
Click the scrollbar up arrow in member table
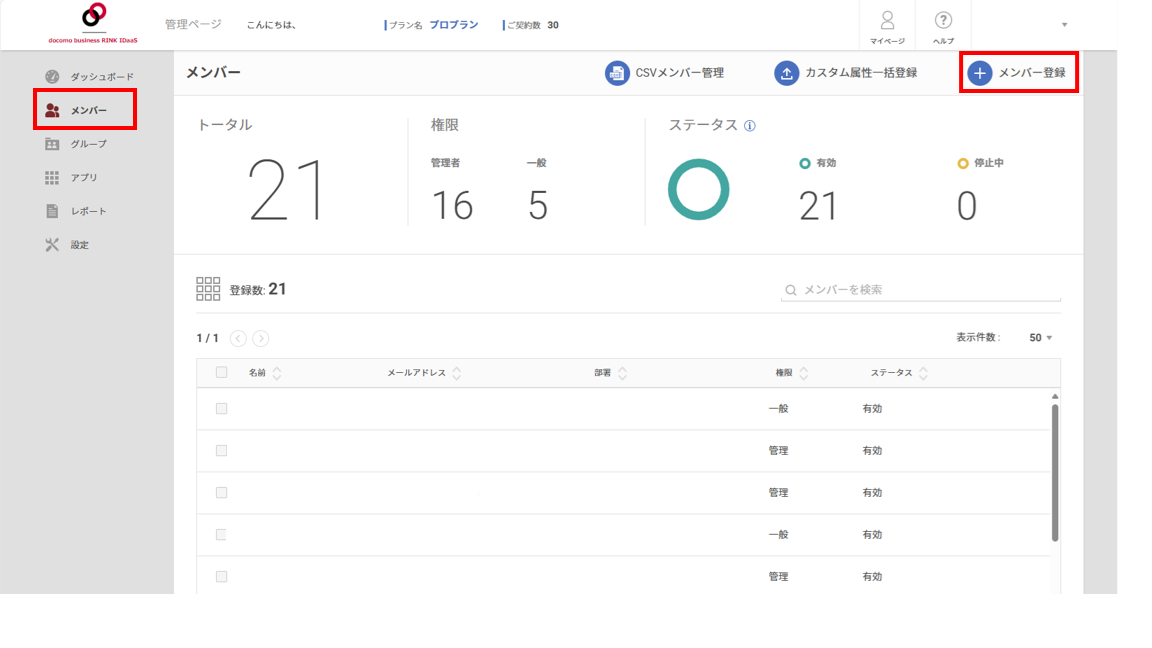pos(1055,397)
